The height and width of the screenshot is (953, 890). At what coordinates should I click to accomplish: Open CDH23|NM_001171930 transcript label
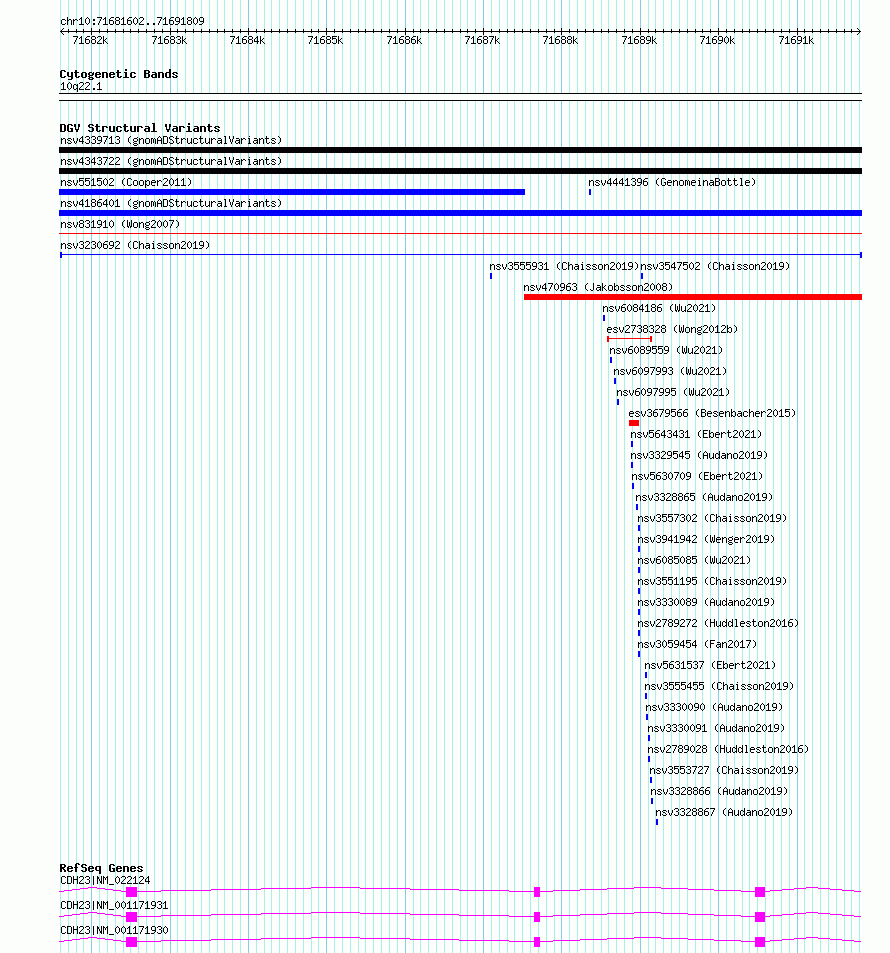coord(114,931)
